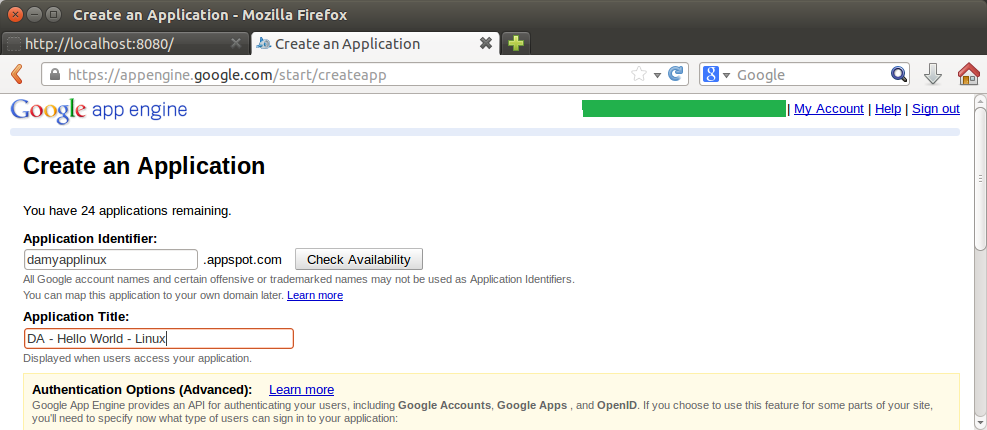Focus the Application Identifier text field
Viewport: 987px width, 430px height.
click(110, 259)
